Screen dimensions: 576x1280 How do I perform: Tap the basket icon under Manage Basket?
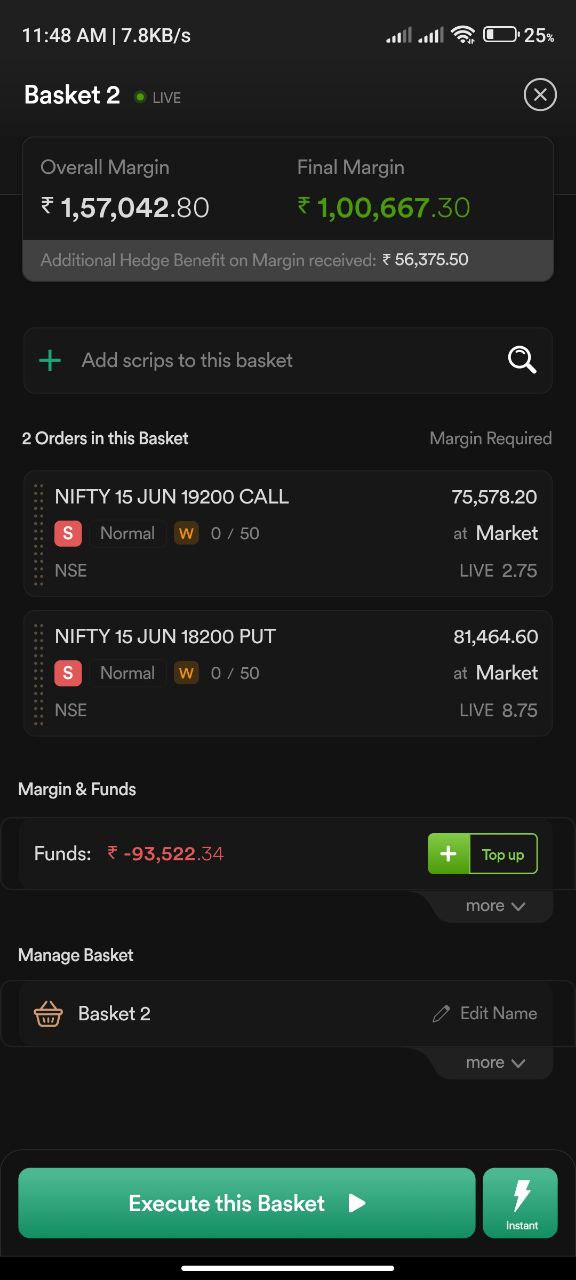48,1014
